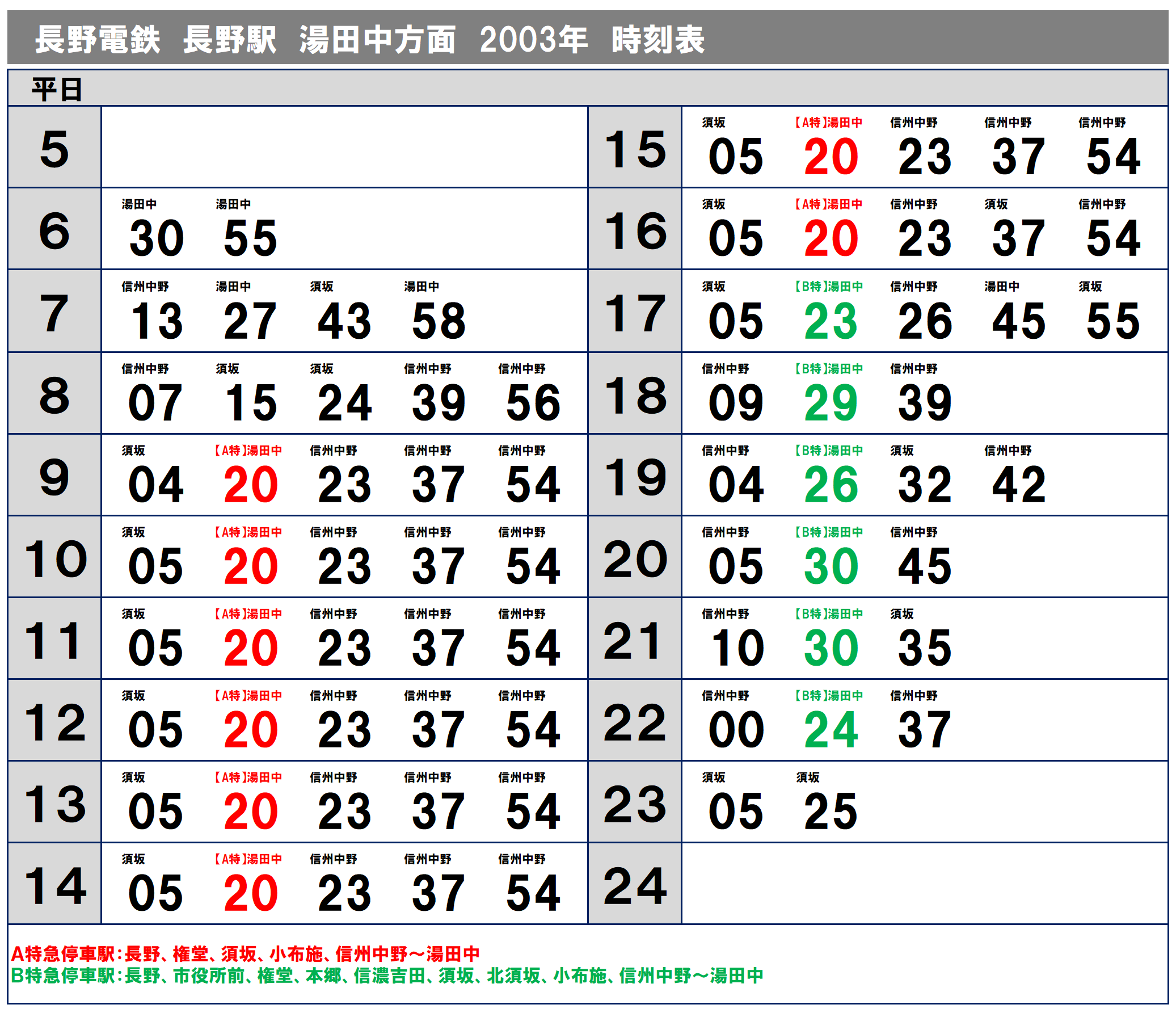Select the green 30 departure in the 21 o'clock row

(x=831, y=649)
